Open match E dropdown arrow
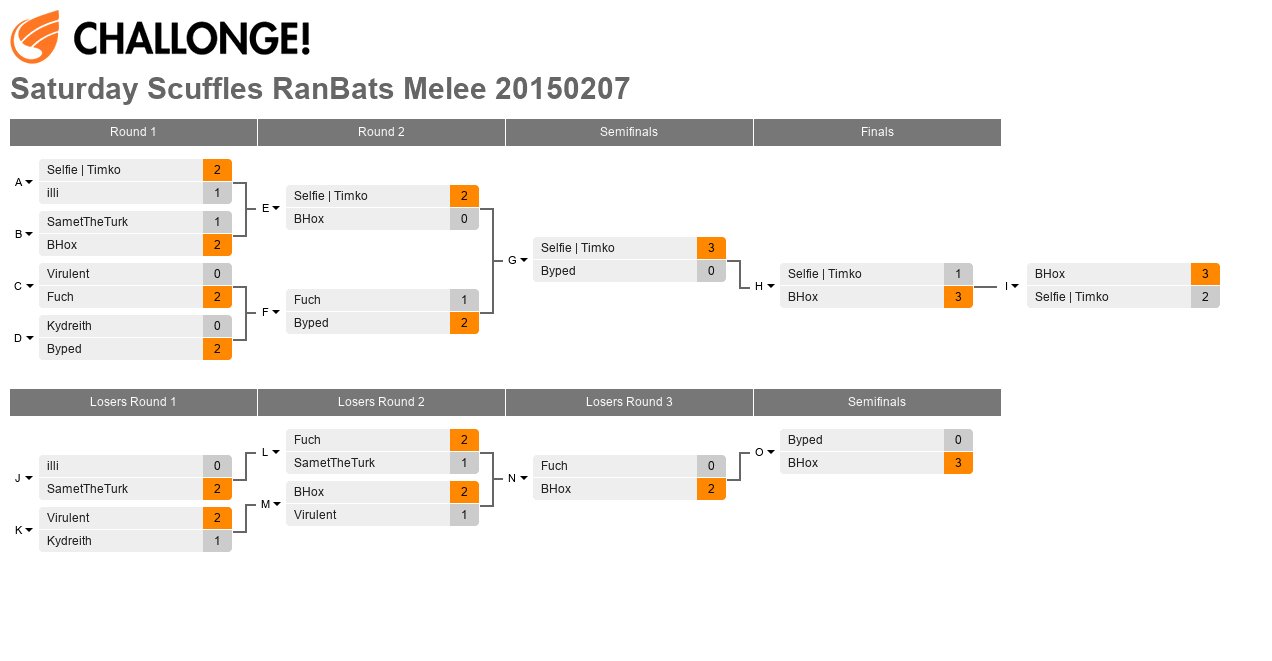 coord(276,208)
